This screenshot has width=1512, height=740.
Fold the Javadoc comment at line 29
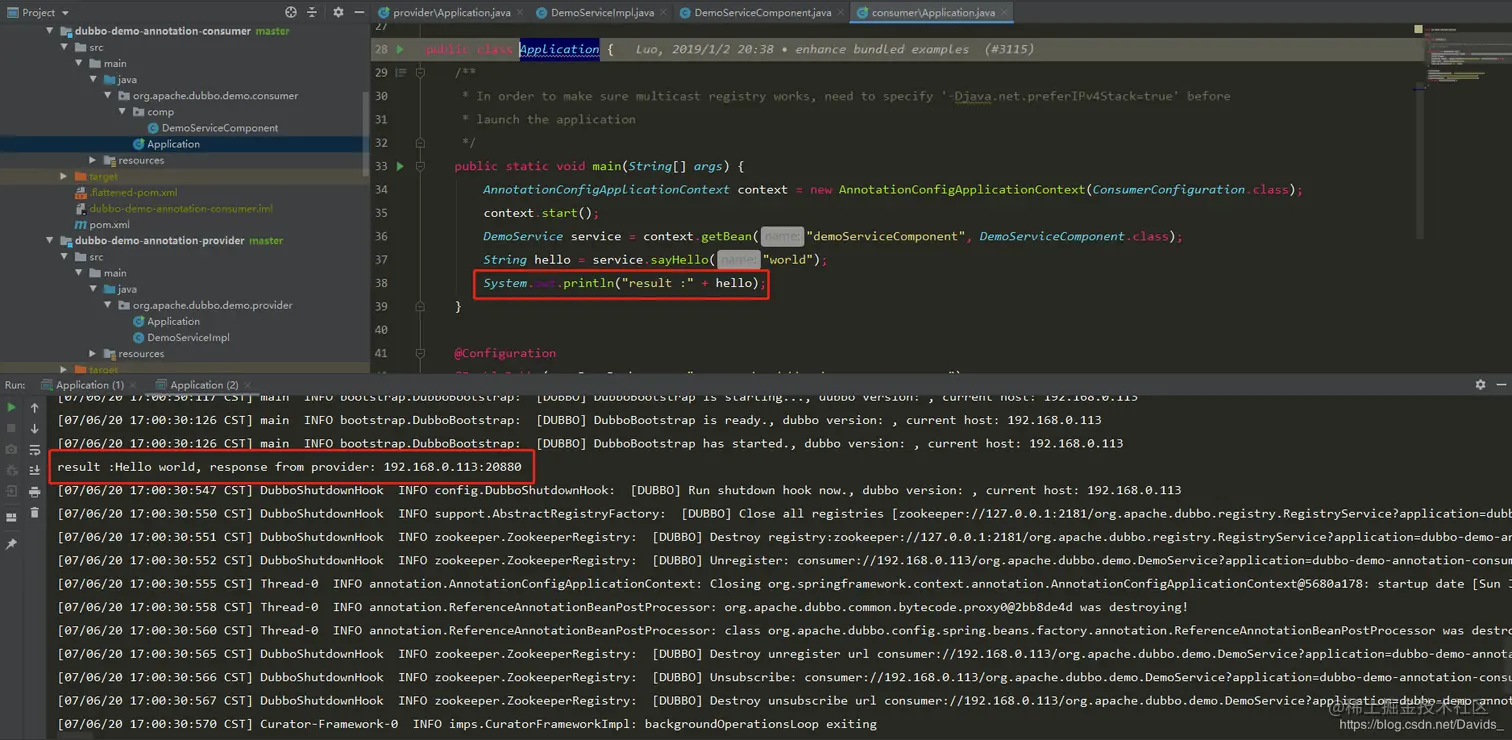pos(421,73)
